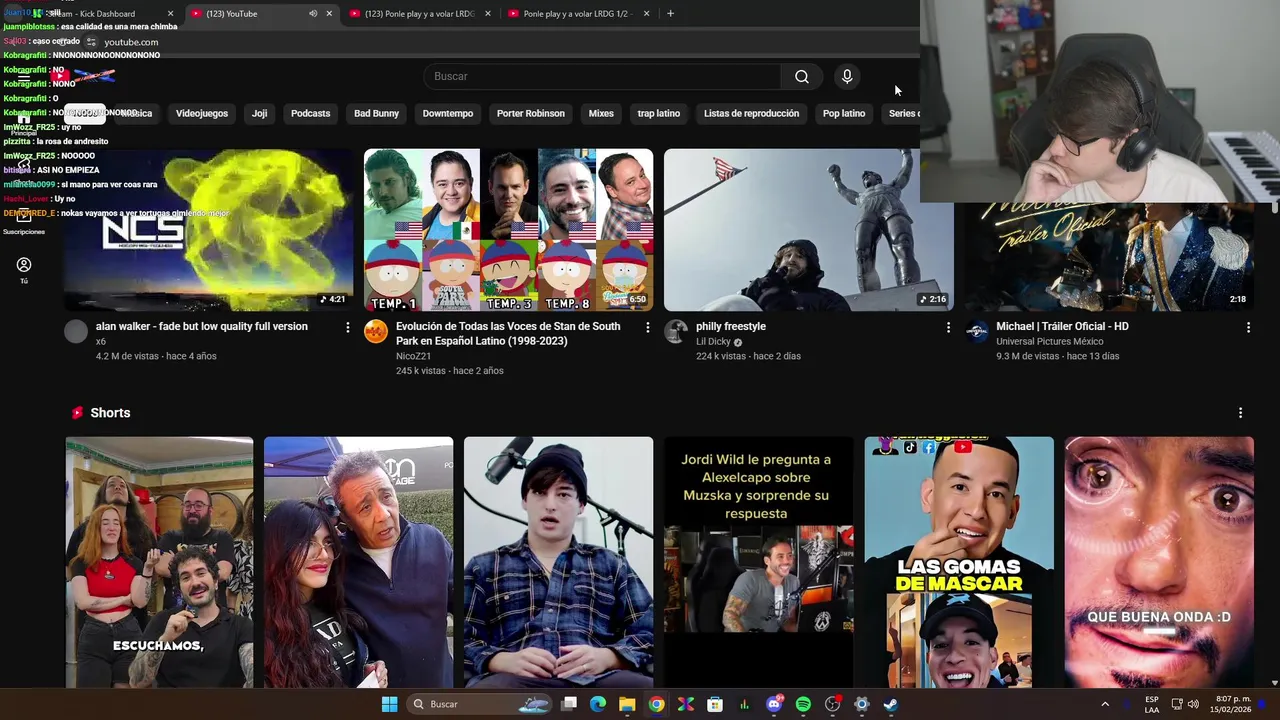
Task: Filter by trap latino chip
Action: click(x=658, y=113)
